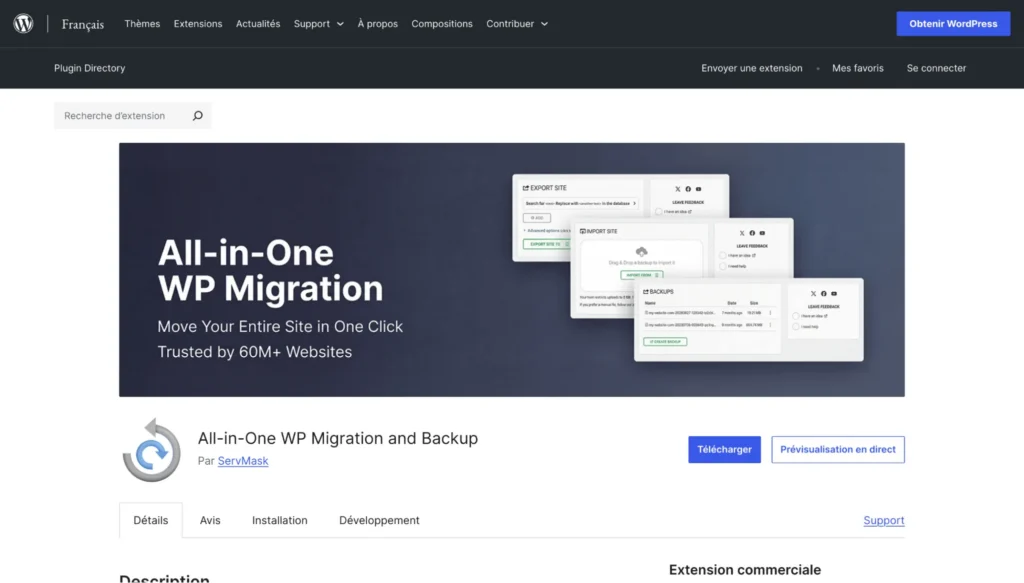This screenshot has height=583, width=1024.
Task: Open the Extensions menu item
Action: point(198,24)
